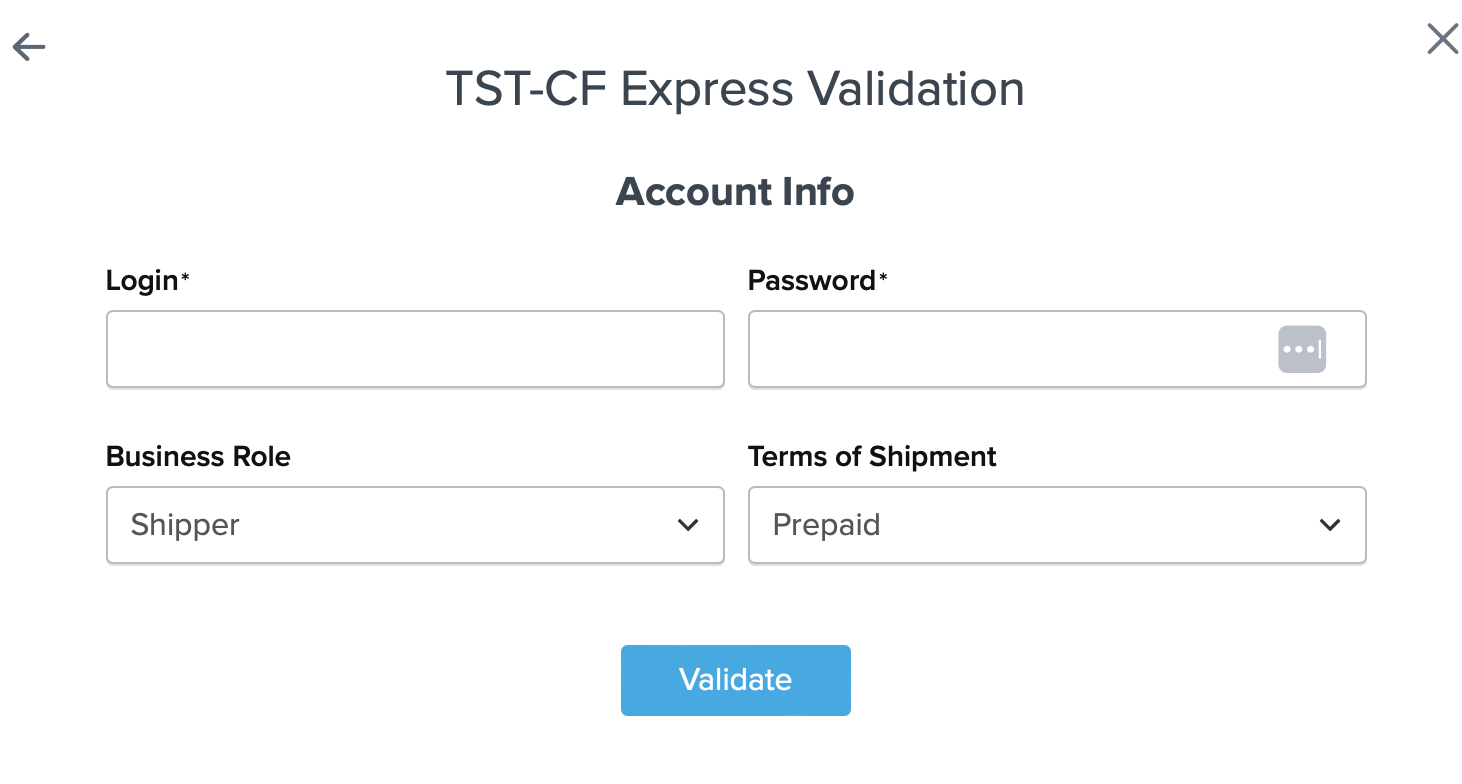
Task: Click the selected value Prepaid
Action: pos(826,525)
